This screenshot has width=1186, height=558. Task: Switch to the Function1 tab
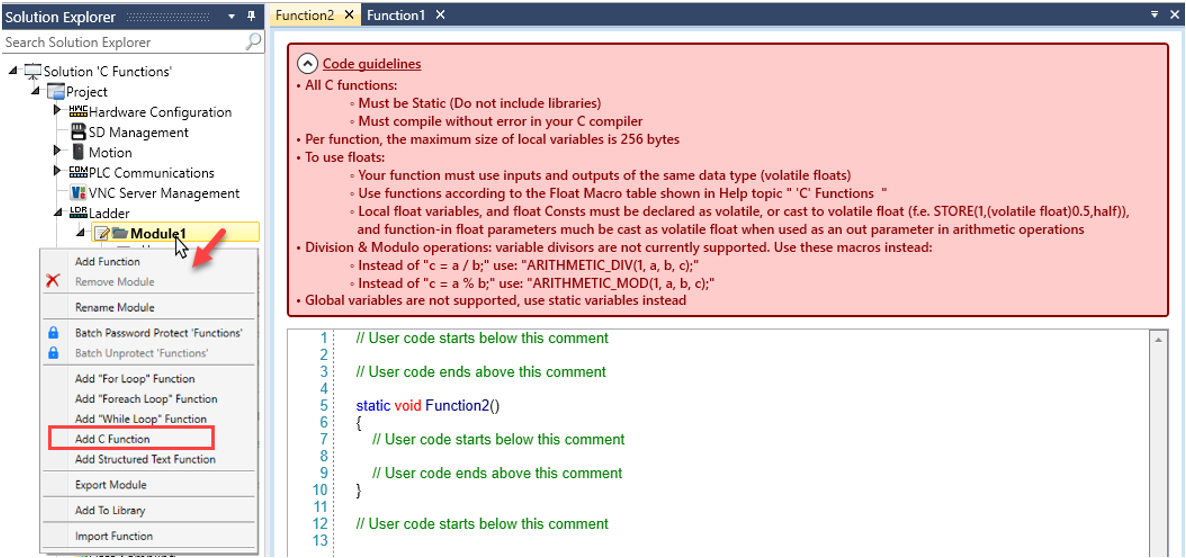pyautogui.click(x=396, y=15)
